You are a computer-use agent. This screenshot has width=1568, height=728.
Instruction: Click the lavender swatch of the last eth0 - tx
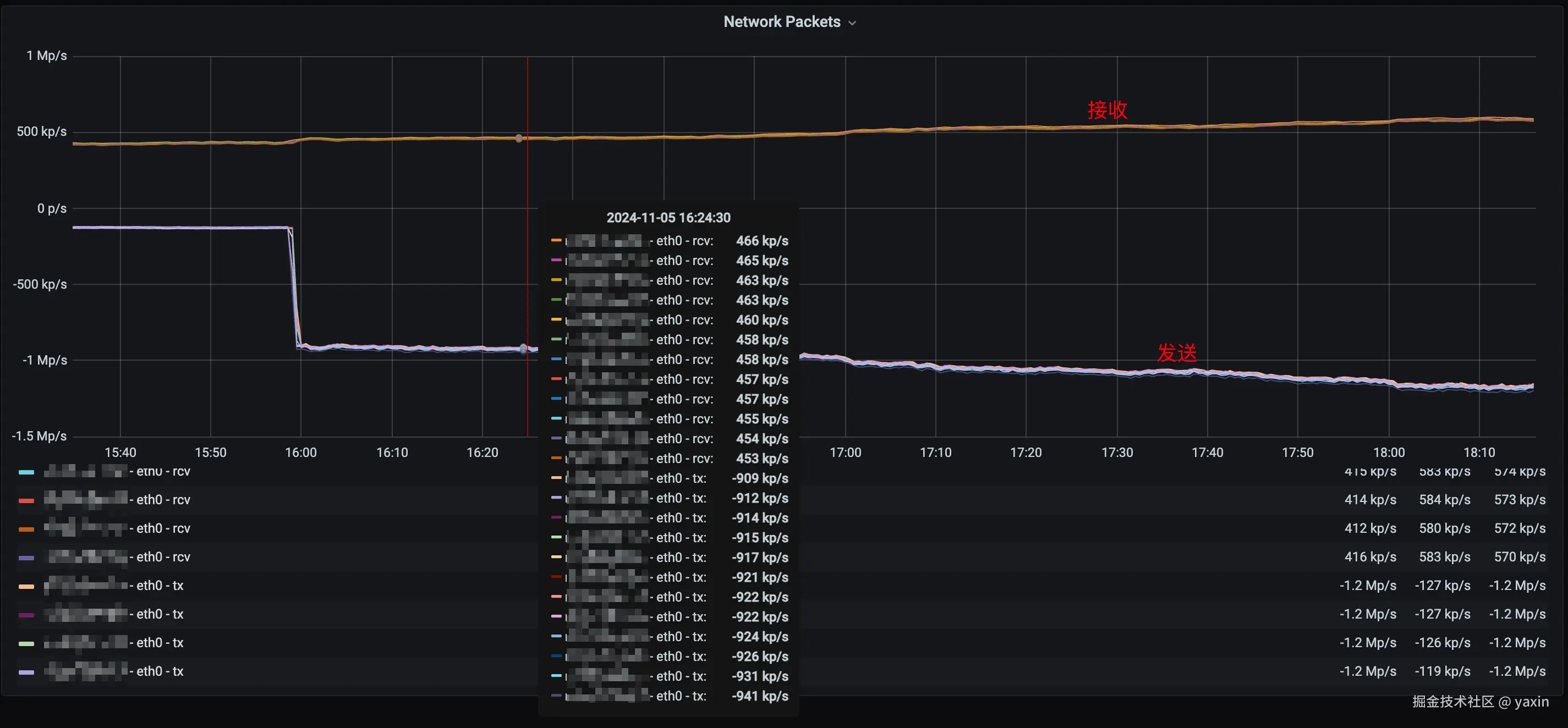coord(26,672)
